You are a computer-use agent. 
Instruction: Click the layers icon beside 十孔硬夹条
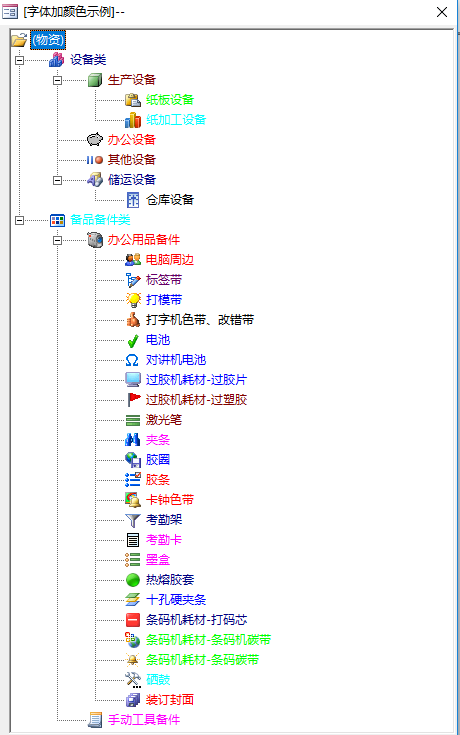(x=133, y=600)
